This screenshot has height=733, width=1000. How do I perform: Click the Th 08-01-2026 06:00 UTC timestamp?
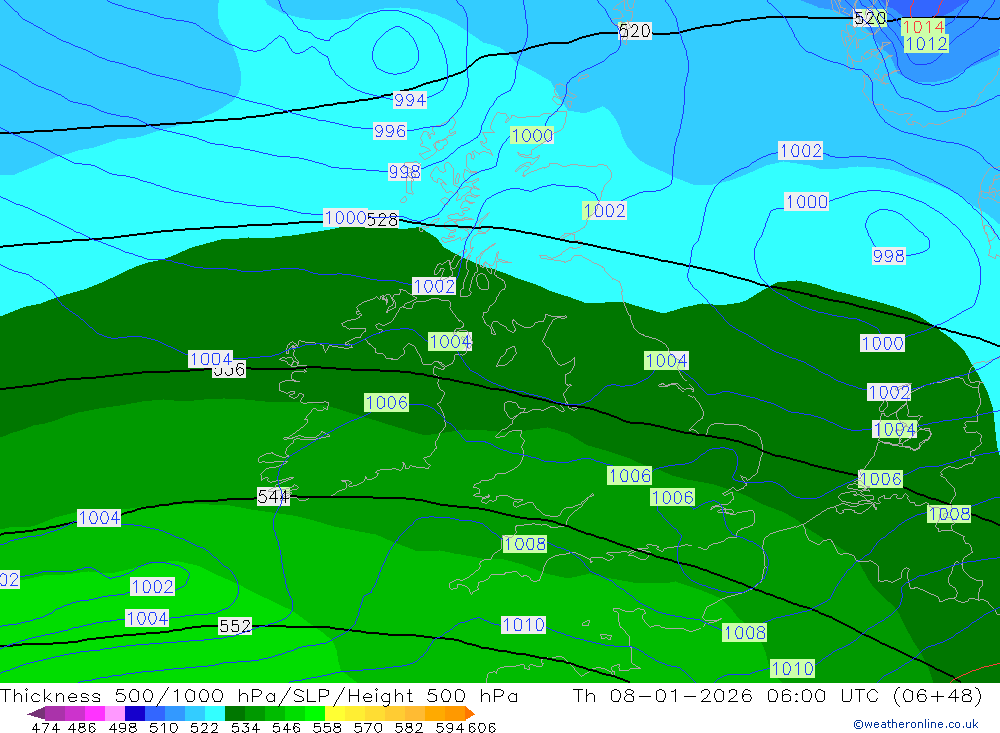[x=777, y=696]
